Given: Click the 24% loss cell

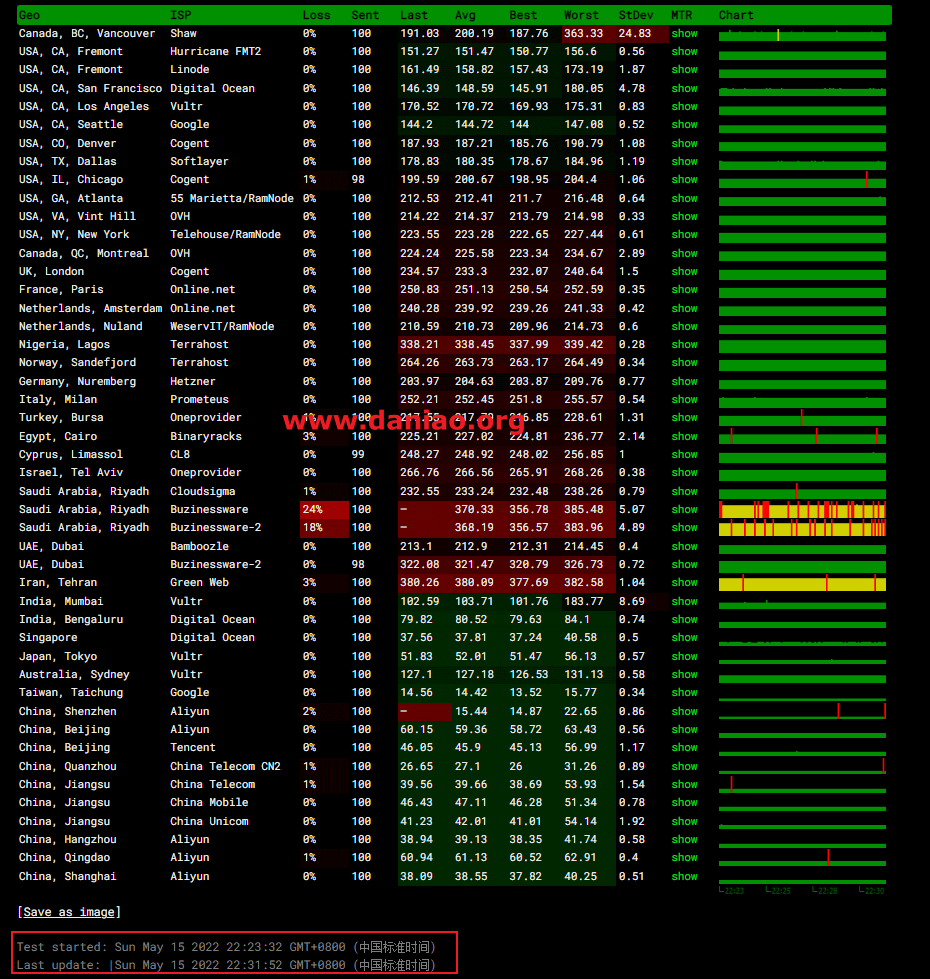Looking at the screenshot, I should (x=325, y=509).
